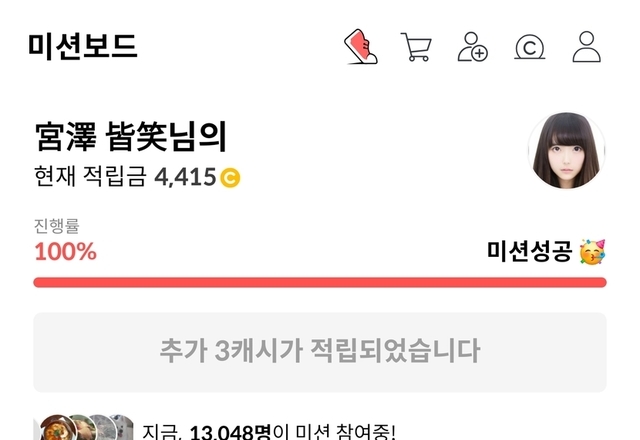Tap the 추가 3캐시가 적립되었습니다 button
The image size is (640, 440).
point(320,352)
